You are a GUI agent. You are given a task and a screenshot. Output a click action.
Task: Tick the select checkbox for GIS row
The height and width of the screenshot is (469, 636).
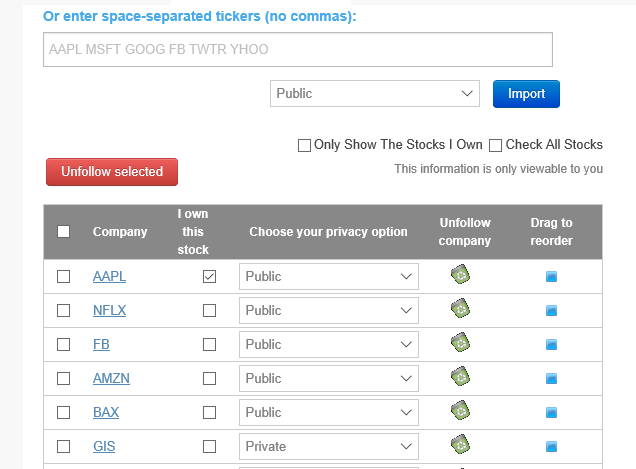point(63,447)
